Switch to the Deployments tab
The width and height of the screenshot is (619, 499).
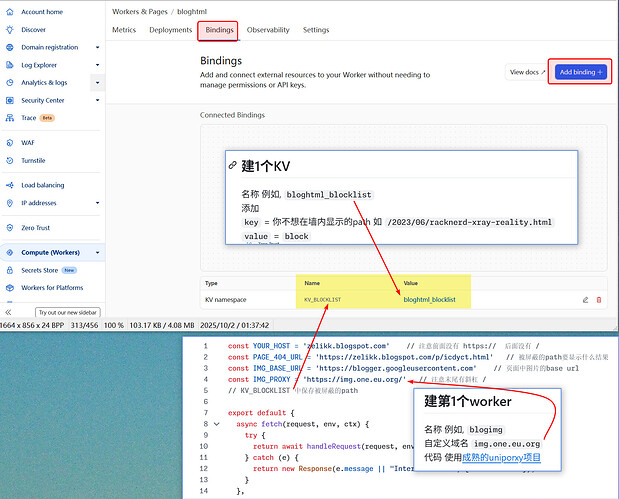[x=171, y=30]
